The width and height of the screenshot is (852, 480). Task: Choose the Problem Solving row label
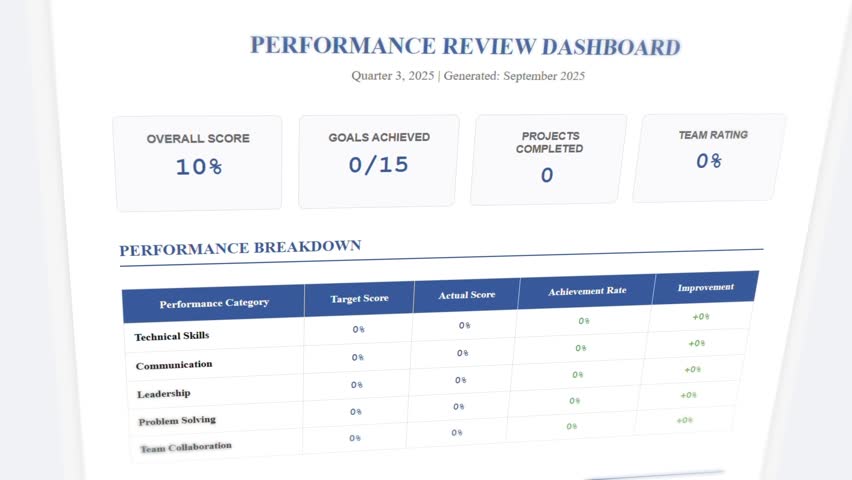pos(177,420)
